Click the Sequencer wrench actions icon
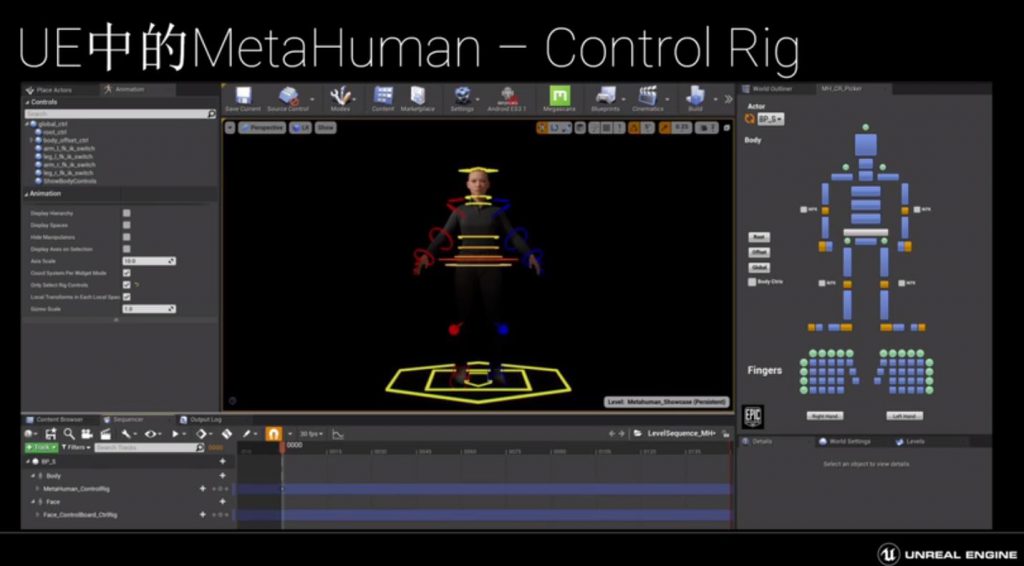The width and height of the screenshot is (1024, 566). pos(126,433)
